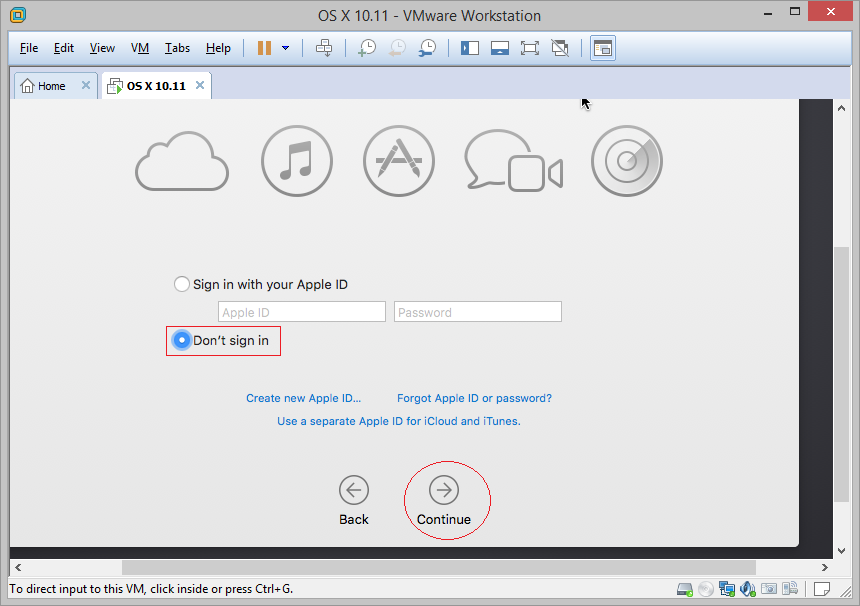Show or hide the library sidebar
Screen dimensions: 860x606
pos(469,48)
